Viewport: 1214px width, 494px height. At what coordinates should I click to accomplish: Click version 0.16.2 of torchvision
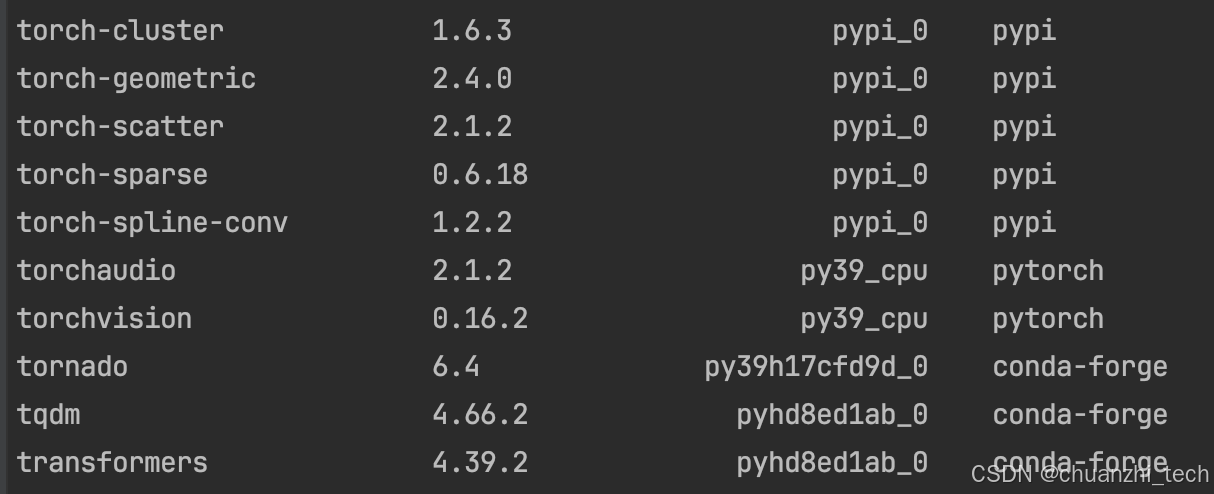[480, 319]
